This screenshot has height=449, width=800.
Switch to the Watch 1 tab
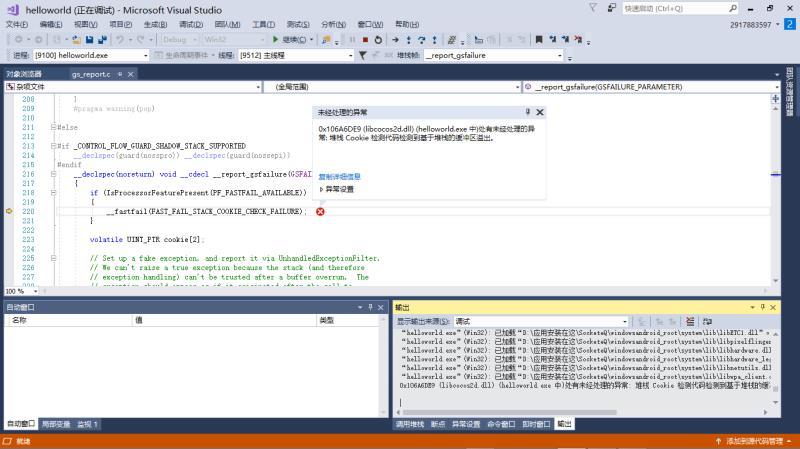click(x=87, y=425)
